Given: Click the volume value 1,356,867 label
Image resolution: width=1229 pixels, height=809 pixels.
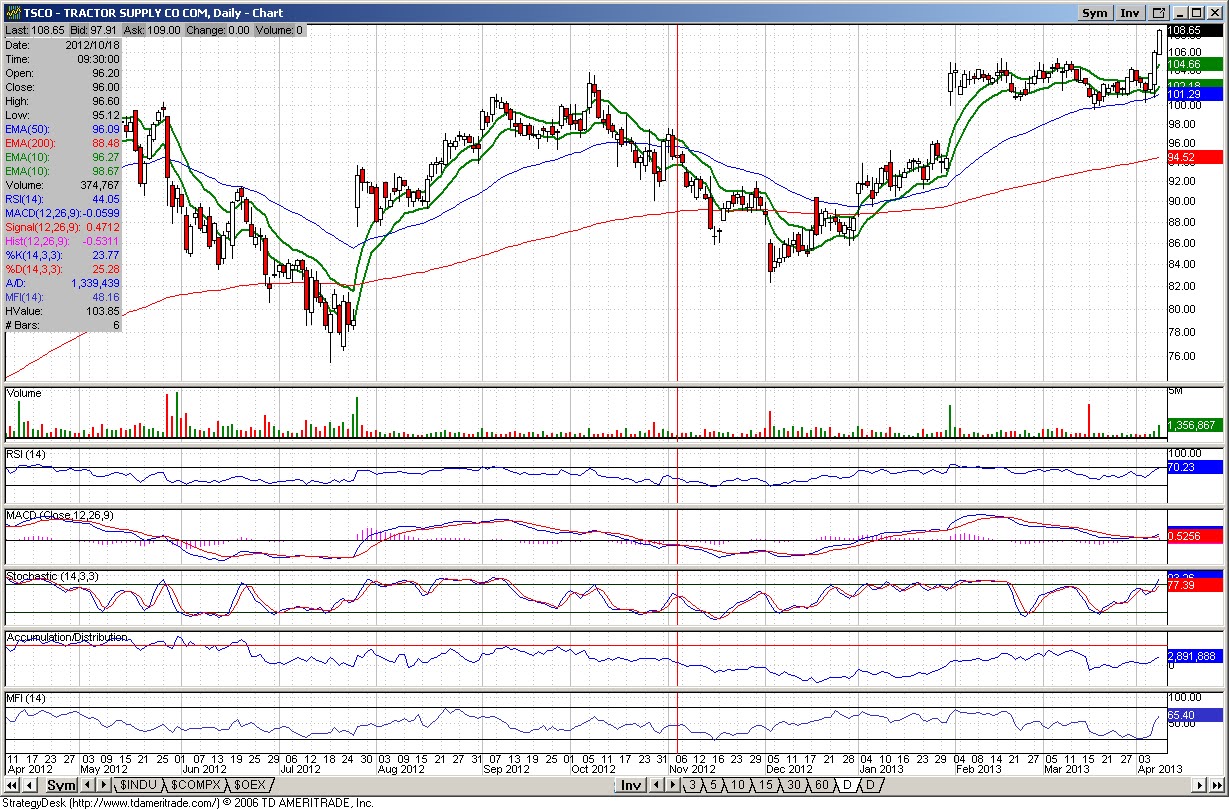Looking at the screenshot, I should (x=1195, y=425).
